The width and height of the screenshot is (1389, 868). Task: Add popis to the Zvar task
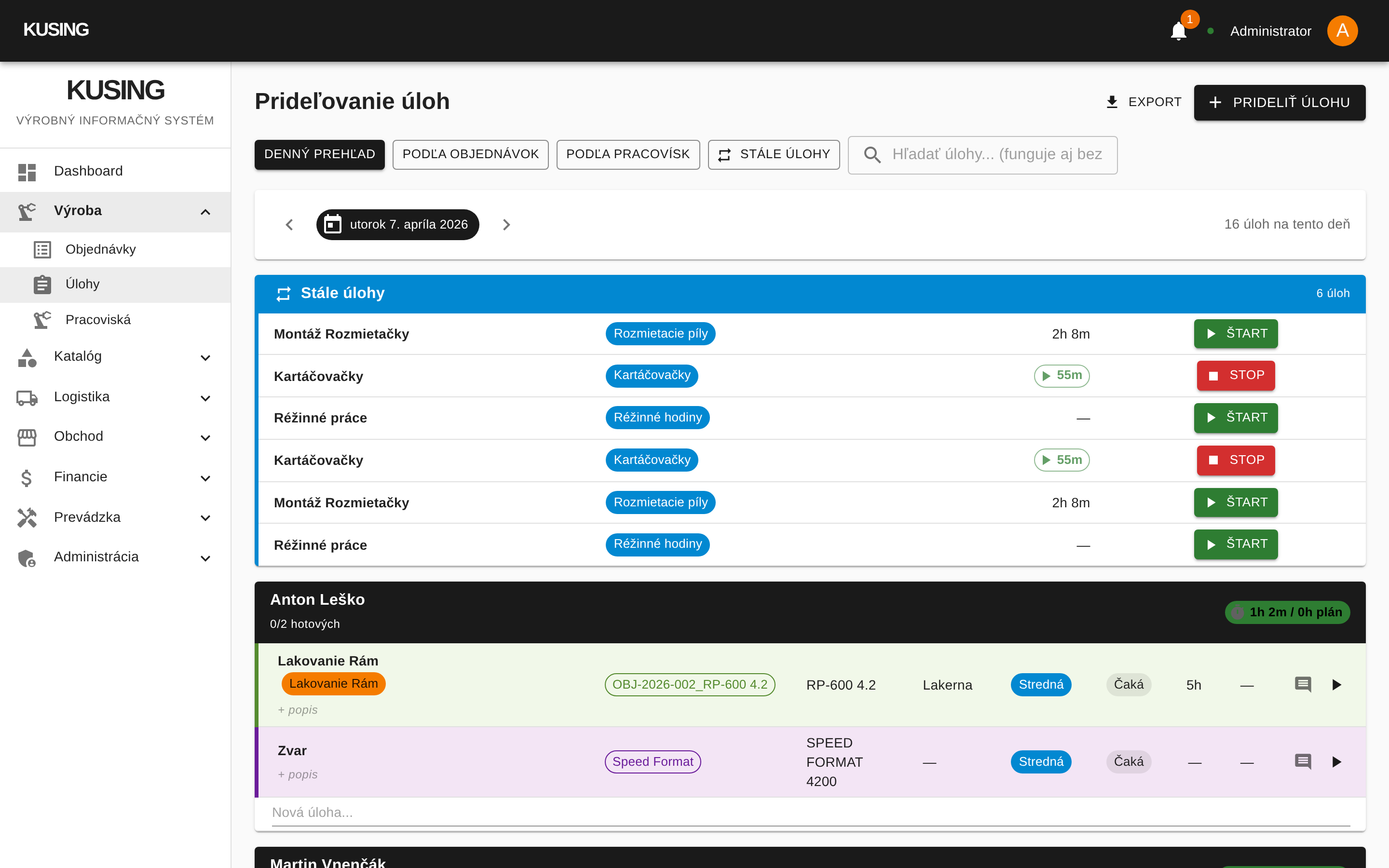tap(297, 774)
